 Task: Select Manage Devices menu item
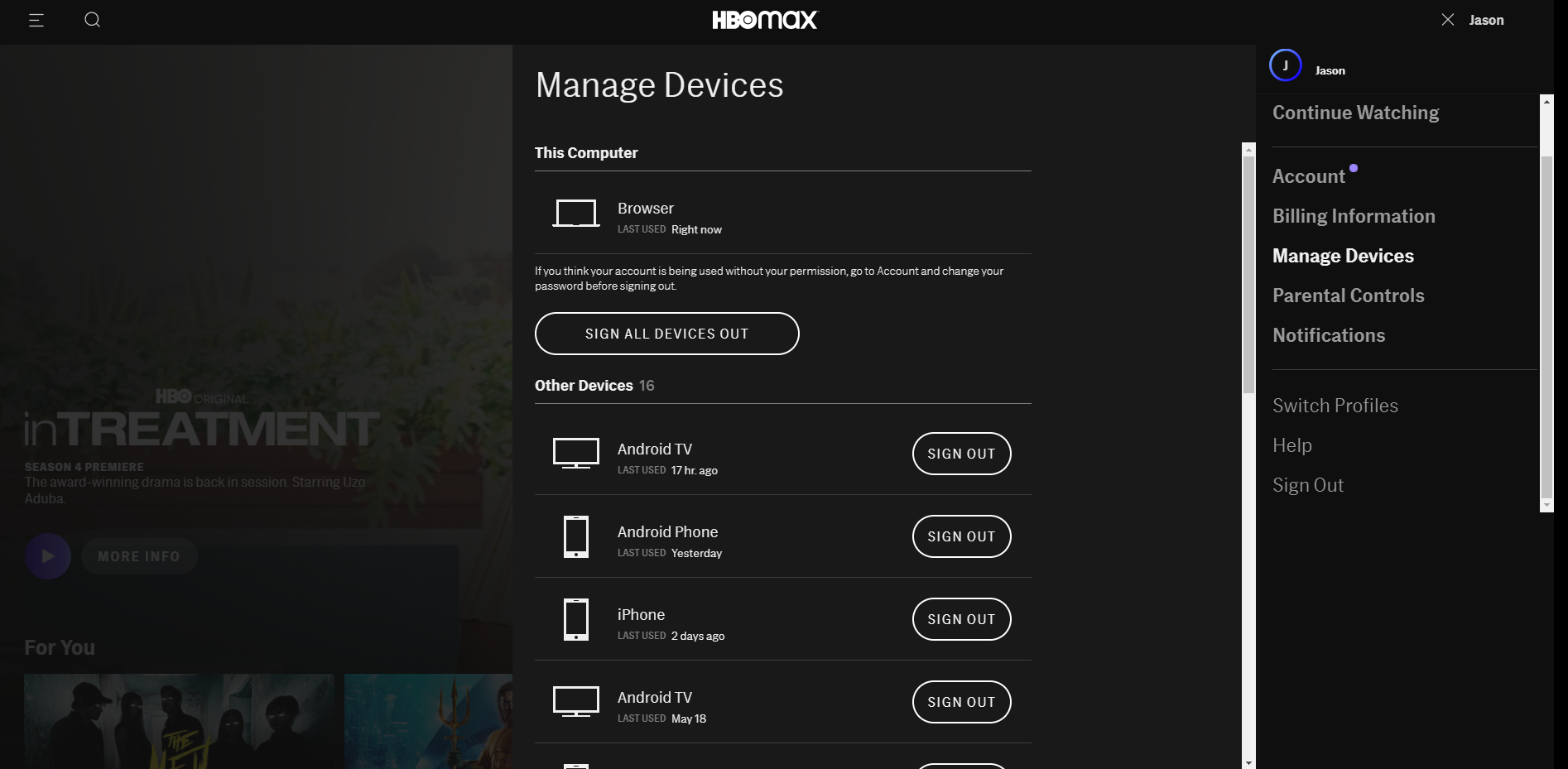(1344, 256)
